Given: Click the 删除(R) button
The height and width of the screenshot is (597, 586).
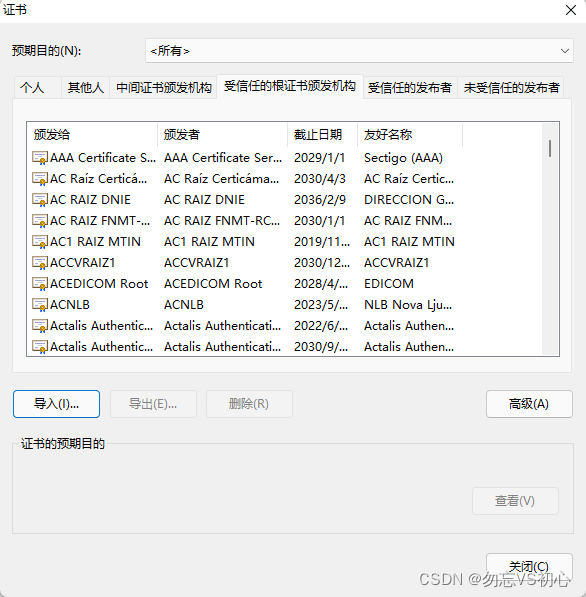Looking at the screenshot, I should [249, 404].
